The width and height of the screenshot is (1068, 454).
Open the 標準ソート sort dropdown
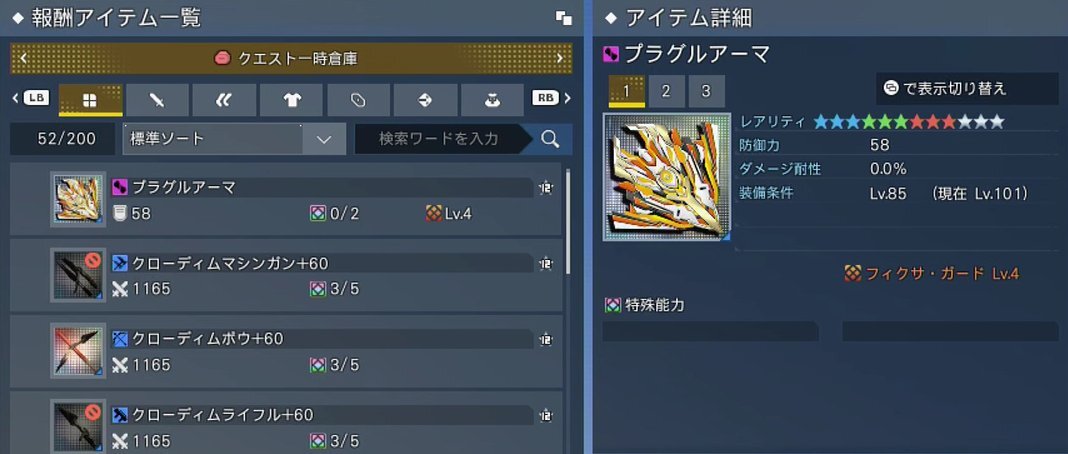[x=232, y=139]
